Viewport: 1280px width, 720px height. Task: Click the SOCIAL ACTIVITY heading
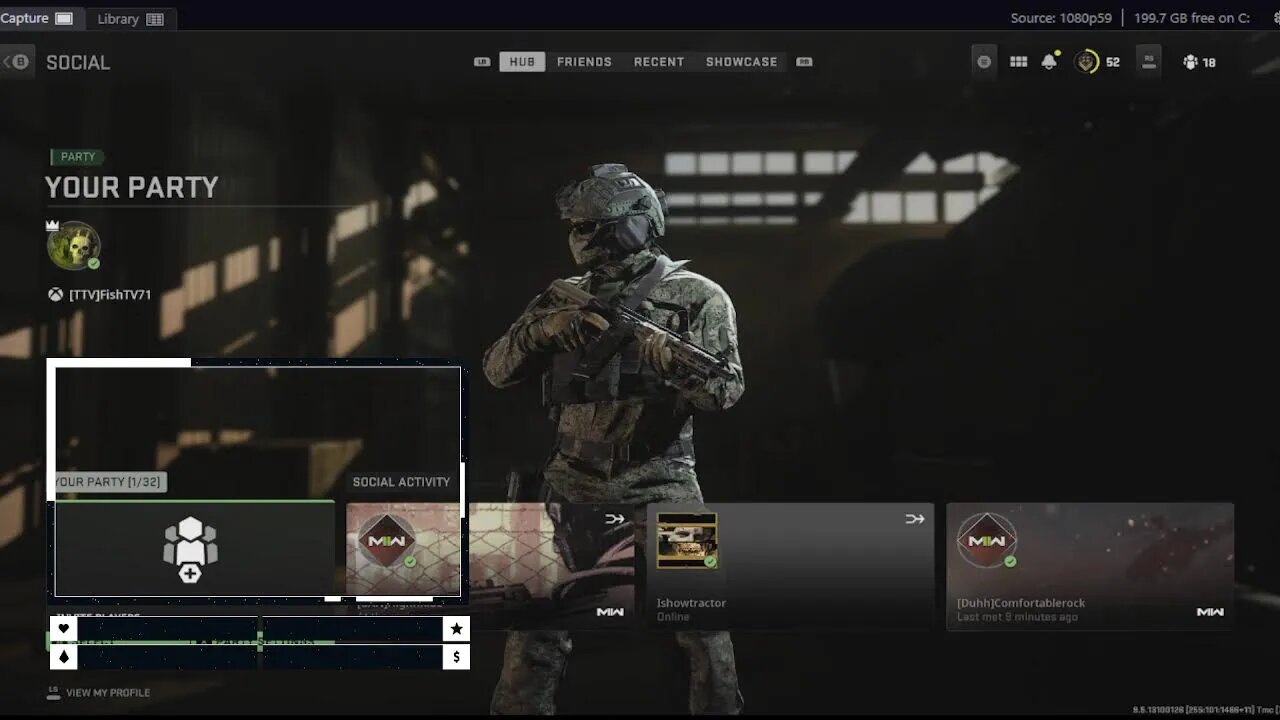tap(401, 482)
